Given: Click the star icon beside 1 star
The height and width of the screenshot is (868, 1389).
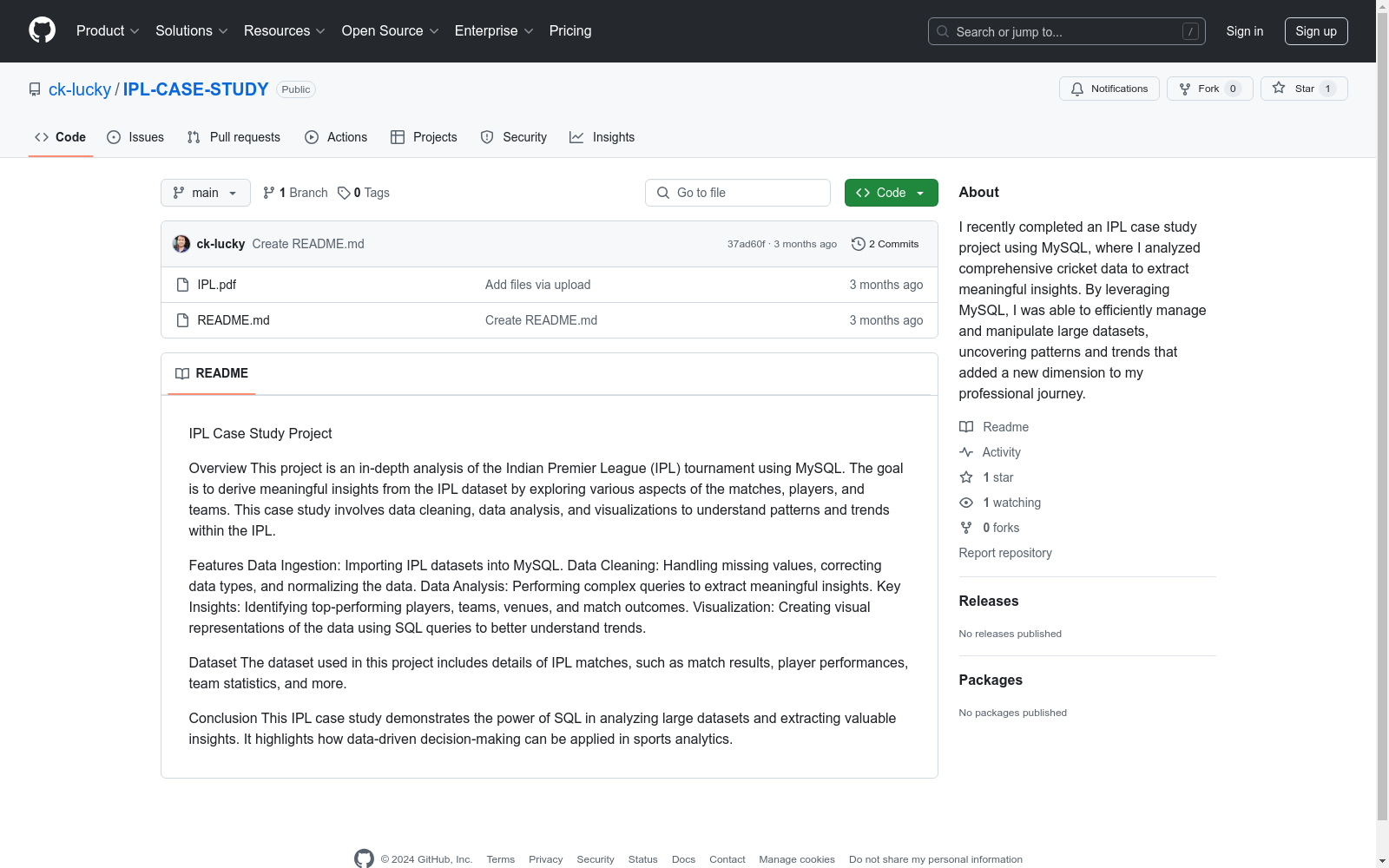Looking at the screenshot, I should 966,477.
